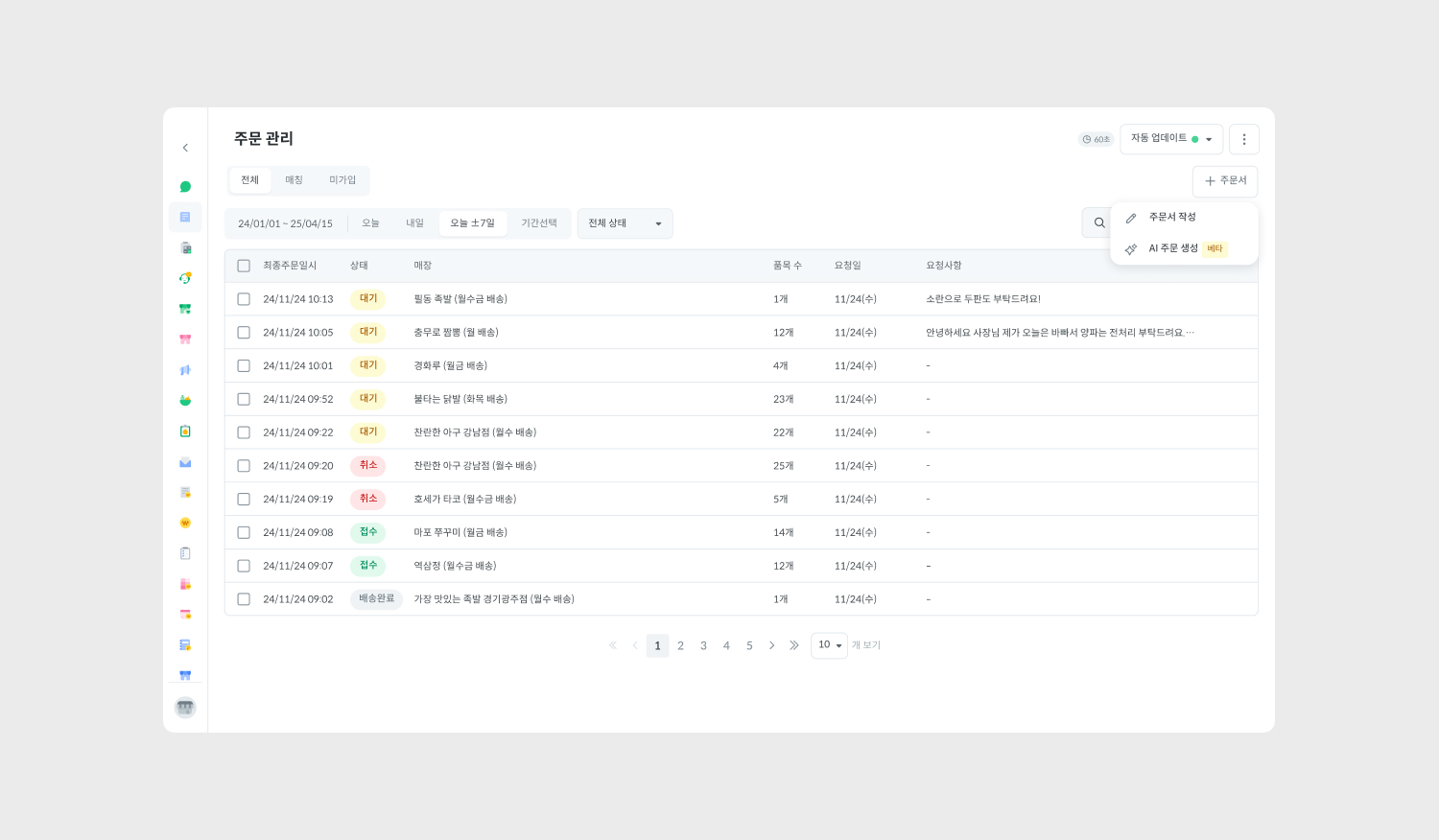Choose 주문서 작성 from the popup menu
1439x840 pixels.
(x=1172, y=218)
